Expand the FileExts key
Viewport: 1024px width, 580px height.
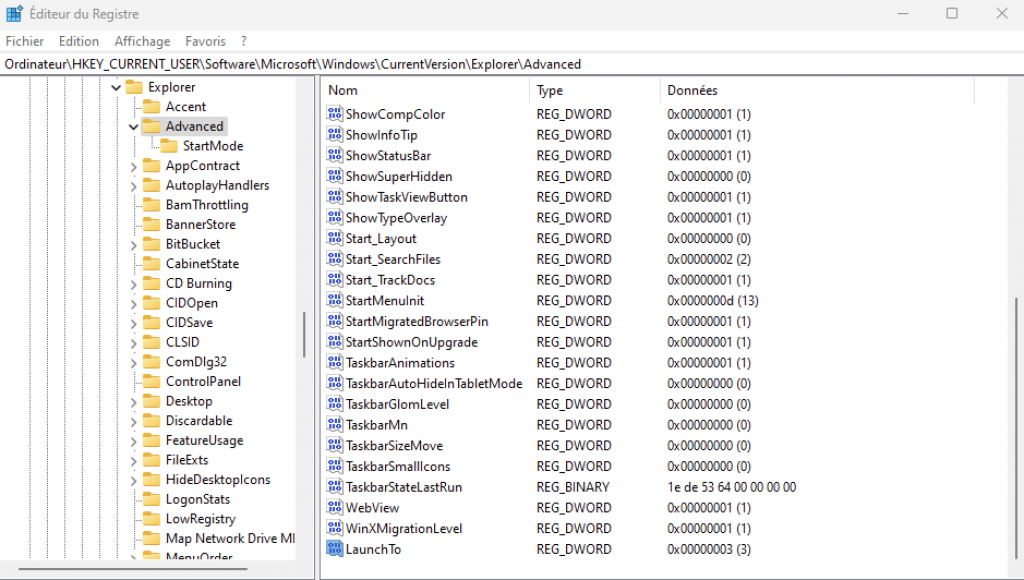click(x=134, y=460)
